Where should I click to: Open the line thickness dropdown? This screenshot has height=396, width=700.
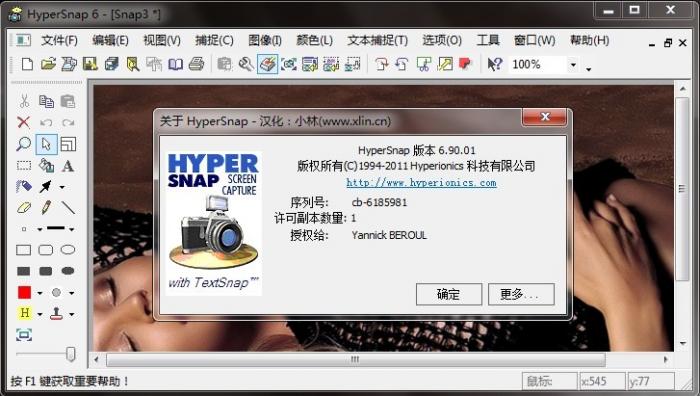click(x=71, y=229)
